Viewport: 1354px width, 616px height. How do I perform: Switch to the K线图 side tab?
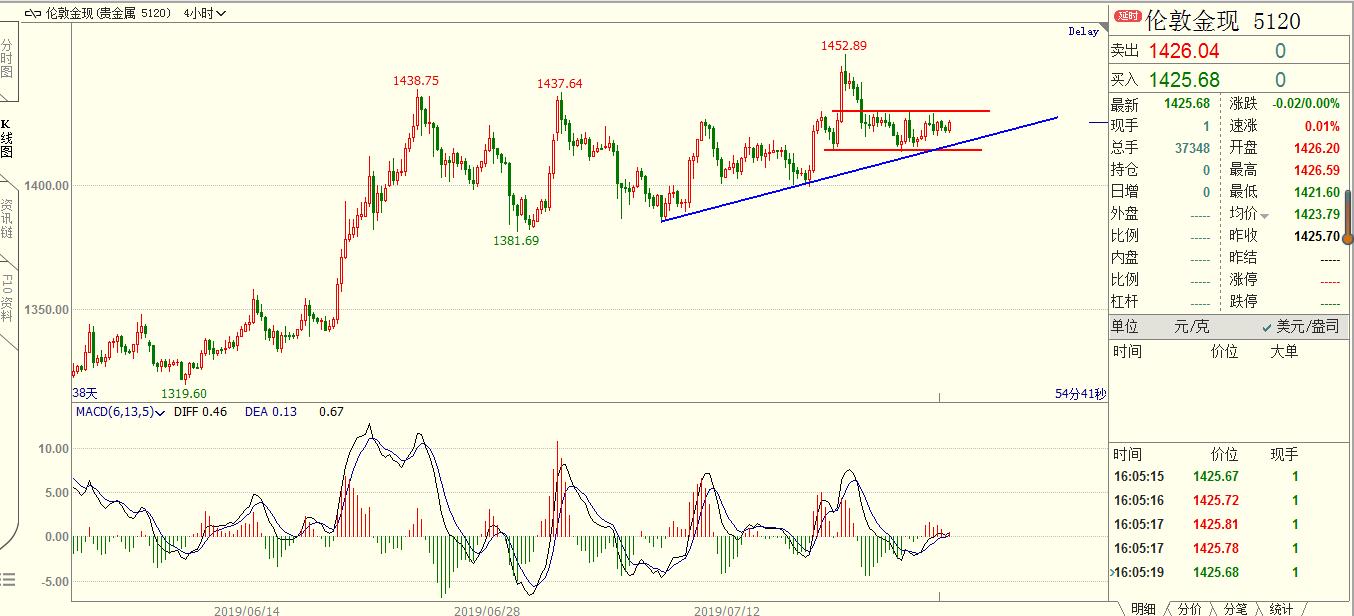pos(8,138)
